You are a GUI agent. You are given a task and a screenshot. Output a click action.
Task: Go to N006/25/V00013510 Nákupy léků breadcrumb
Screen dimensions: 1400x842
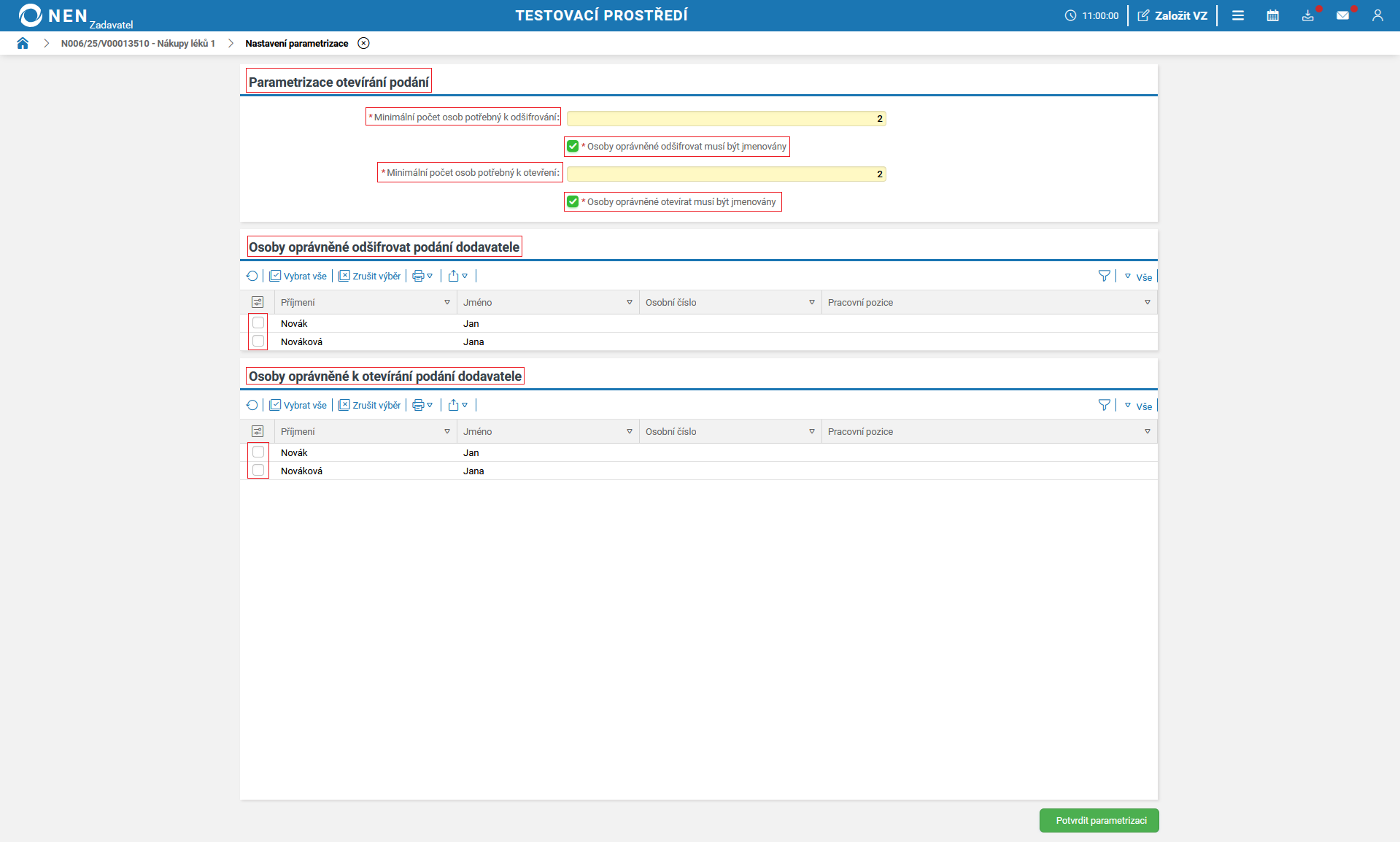point(138,43)
